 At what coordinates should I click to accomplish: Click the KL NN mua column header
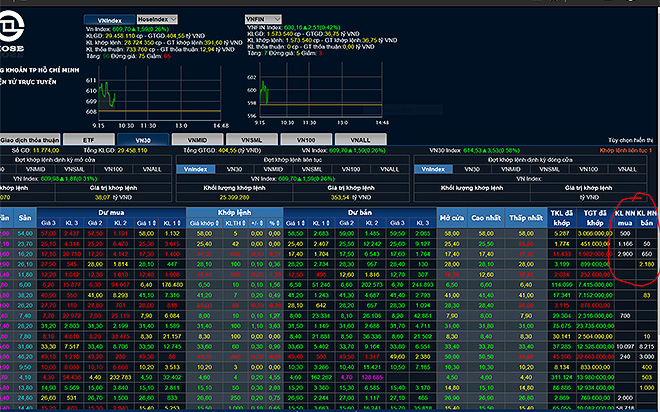(625, 218)
